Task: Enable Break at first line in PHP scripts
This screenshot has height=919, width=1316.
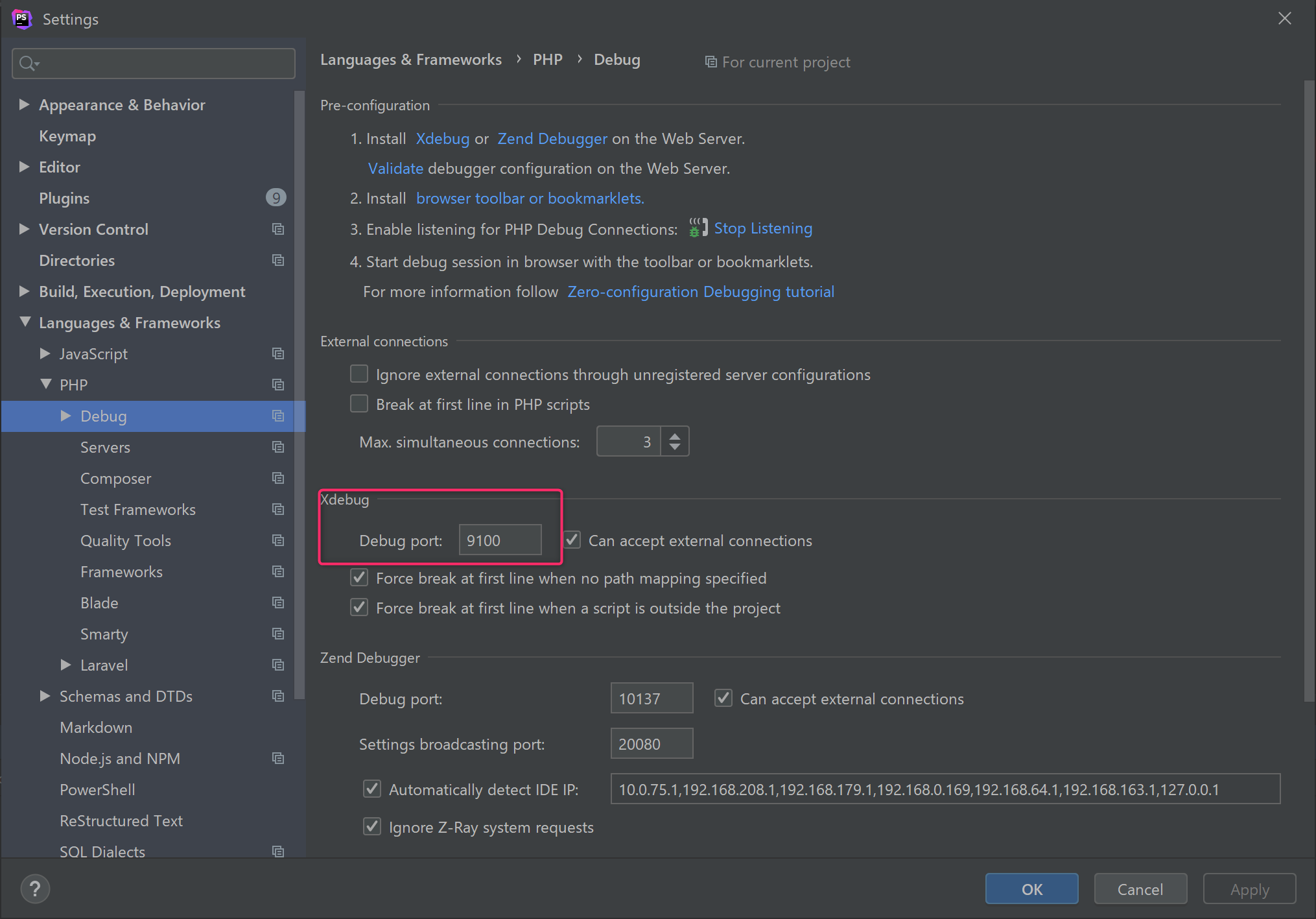Action: tap(358, 403)
